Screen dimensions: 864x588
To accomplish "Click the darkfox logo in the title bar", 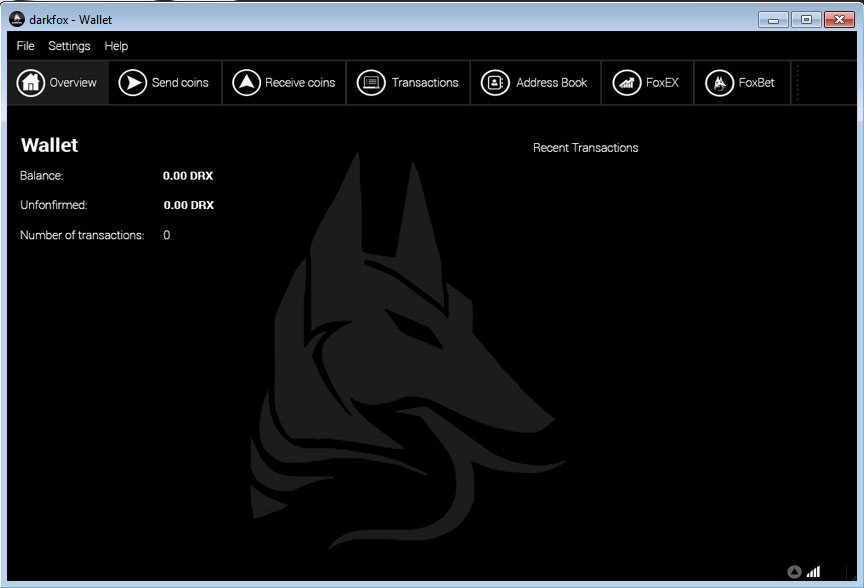I will [x=17, y=19].
